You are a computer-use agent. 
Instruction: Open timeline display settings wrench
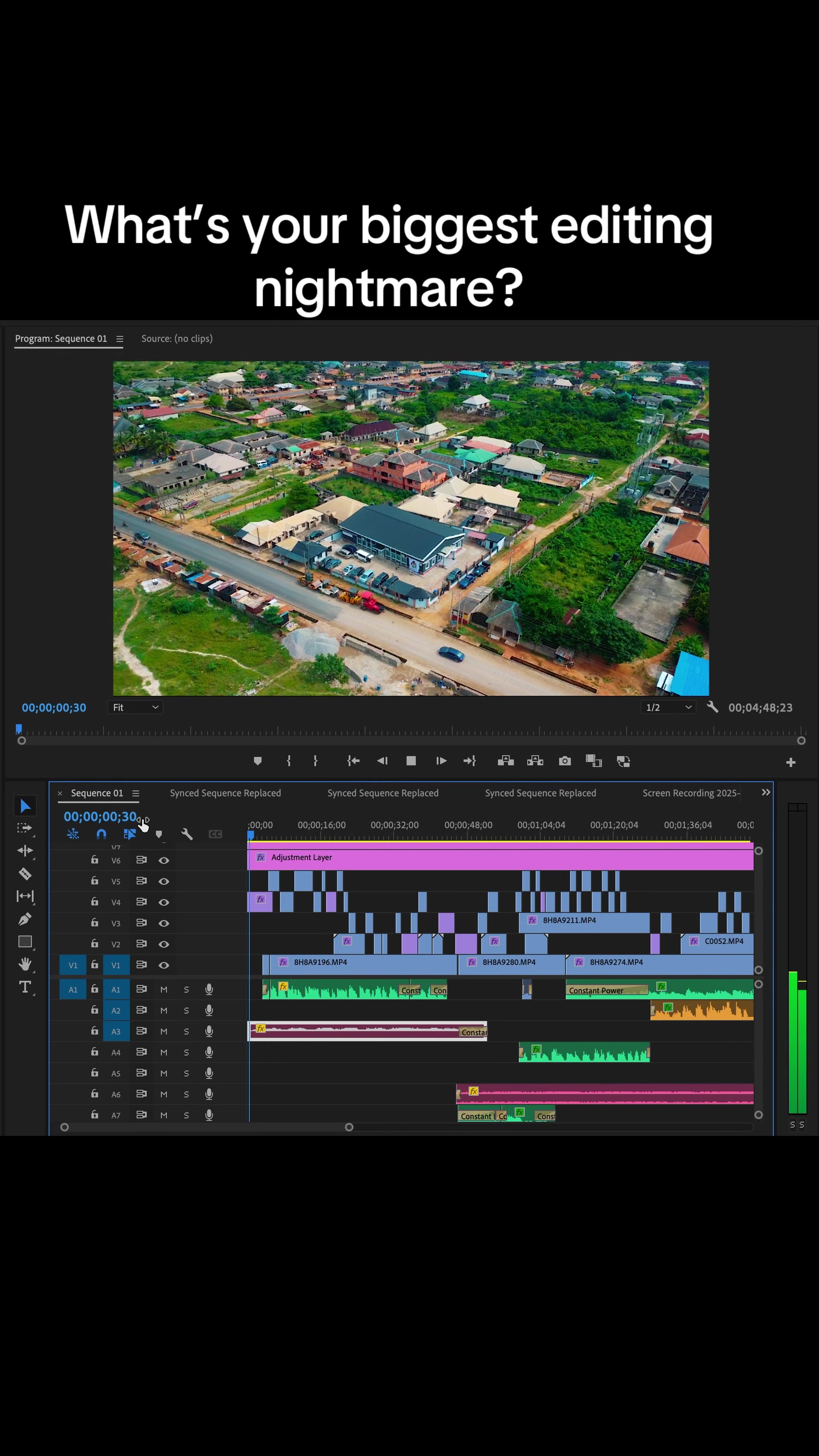pos(187,834)
